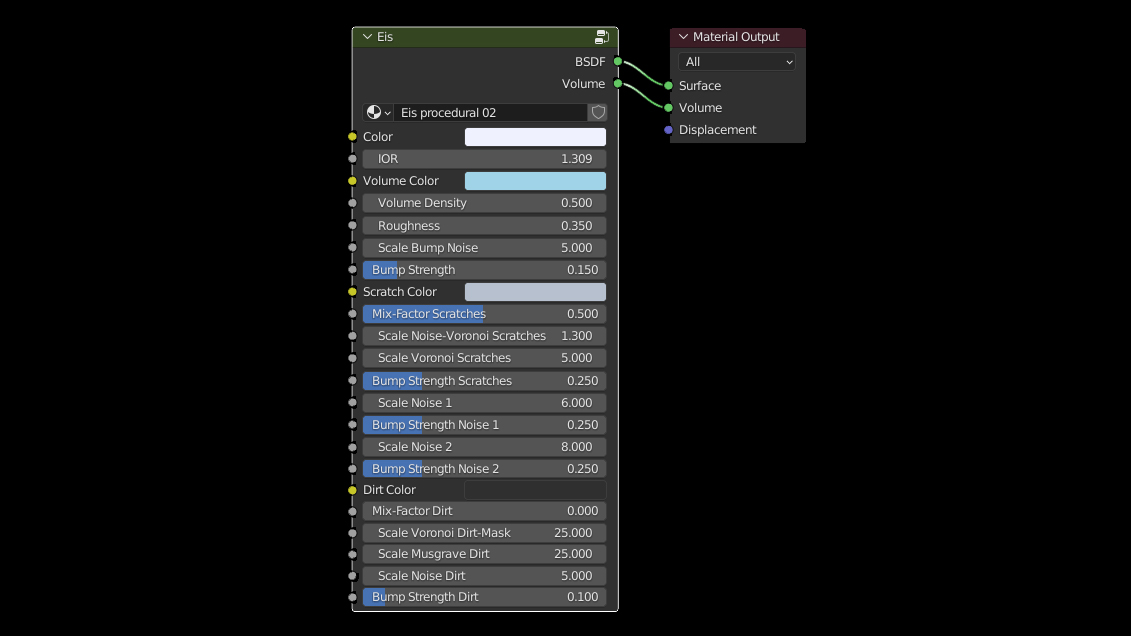Collapse the Material Output node
1131x636 pixels.
684,37
